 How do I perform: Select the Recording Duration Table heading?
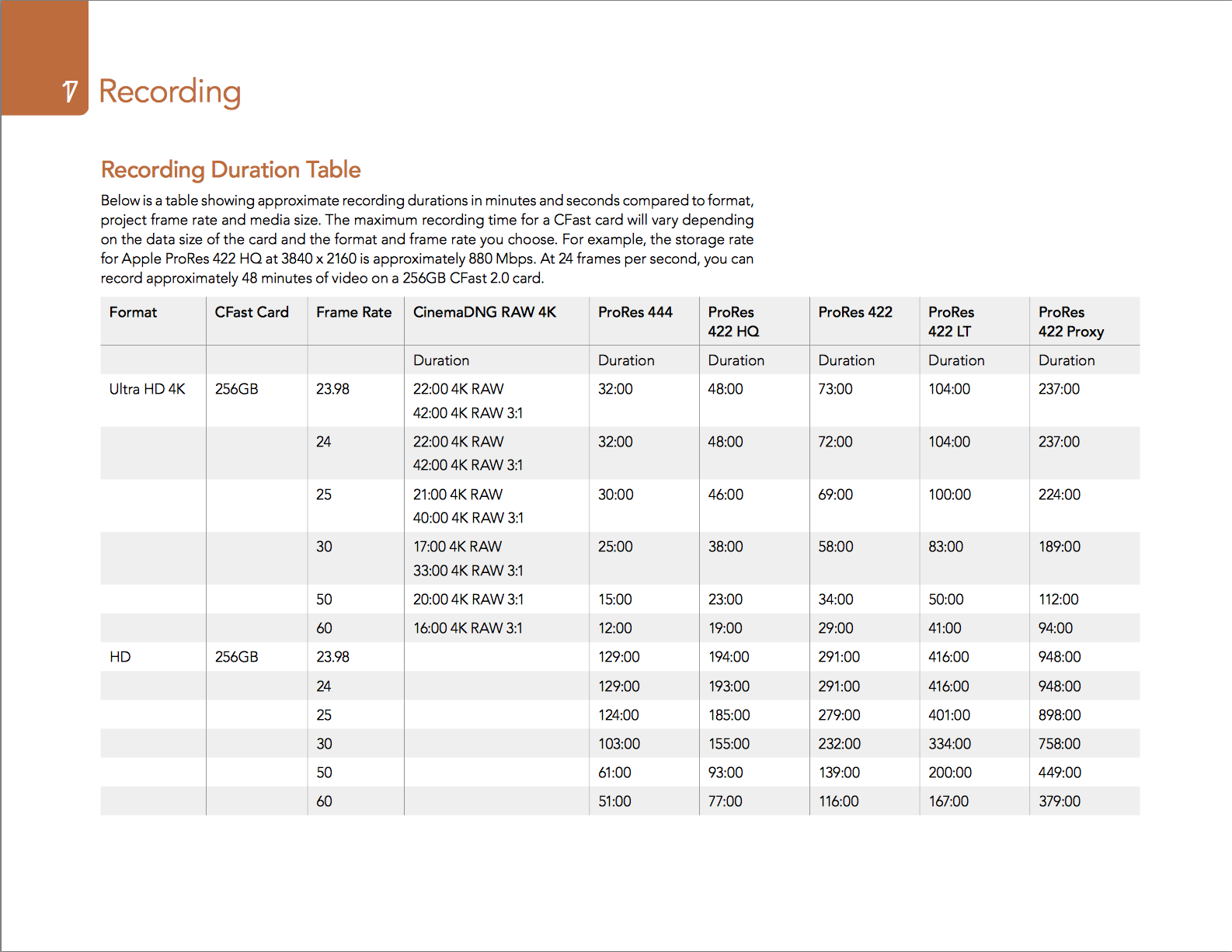231,169
